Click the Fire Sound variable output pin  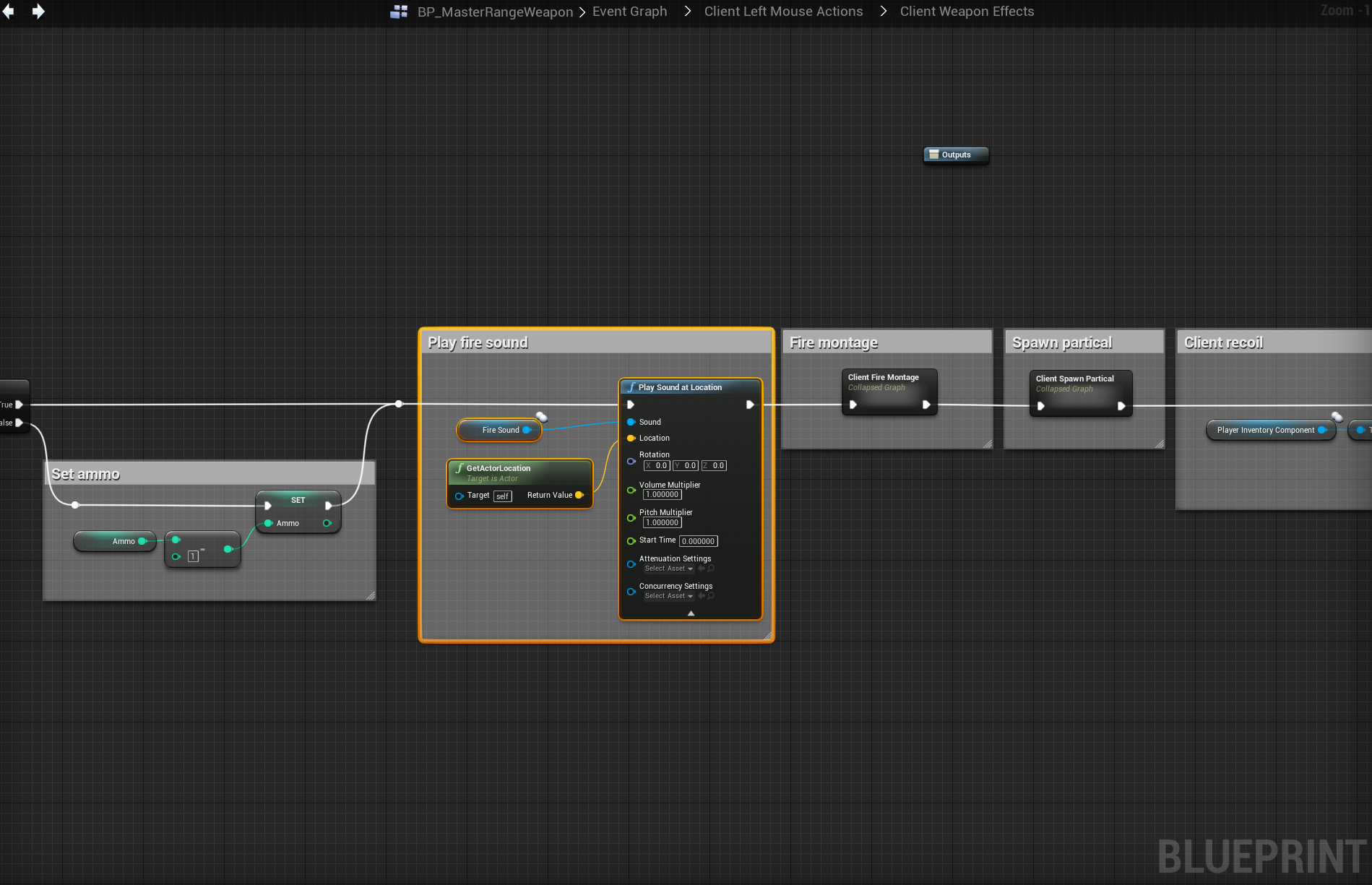click(527, 430)
